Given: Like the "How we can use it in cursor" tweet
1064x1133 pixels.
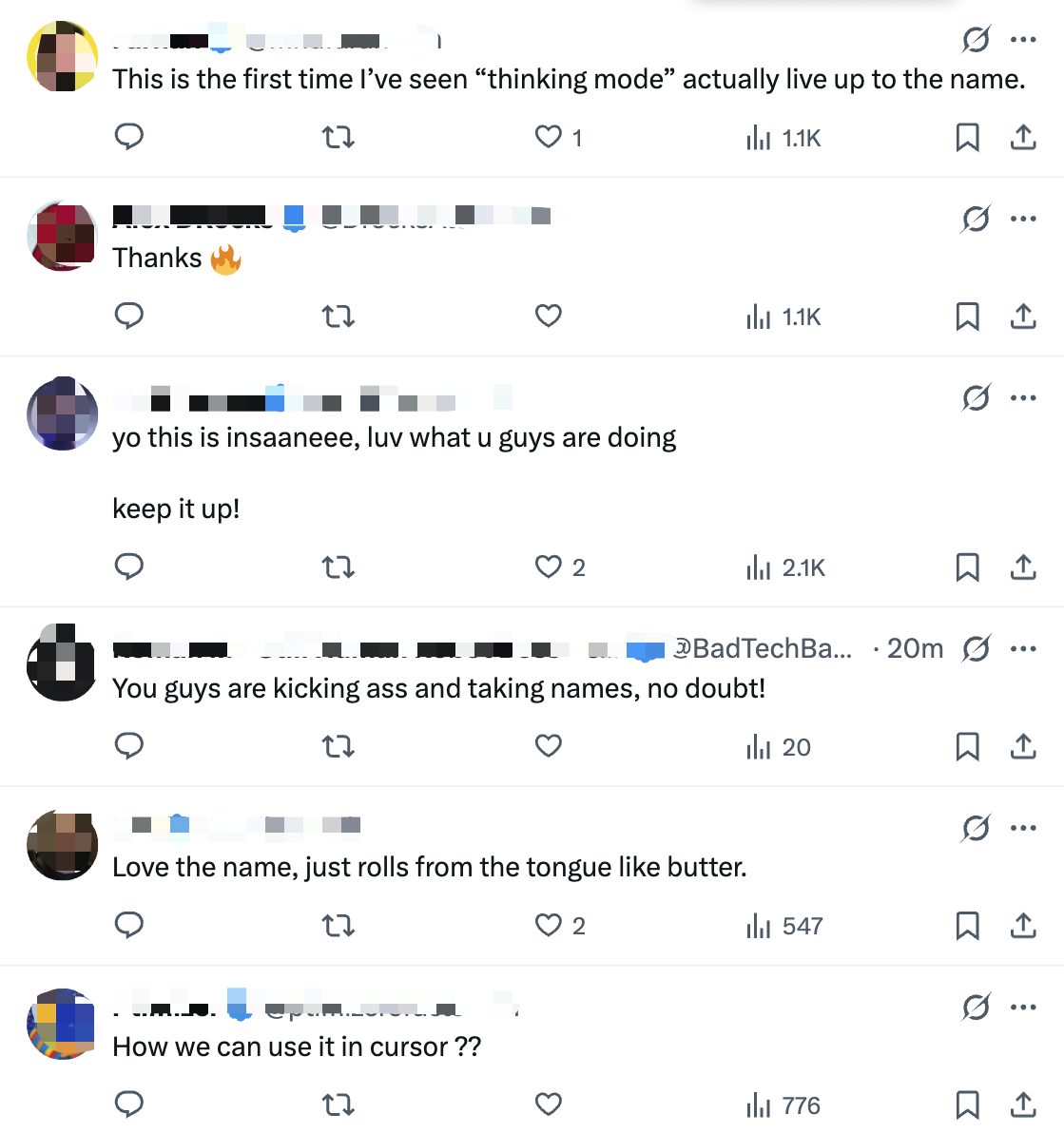Looking at the screenshot, I should pos(549,1104).
